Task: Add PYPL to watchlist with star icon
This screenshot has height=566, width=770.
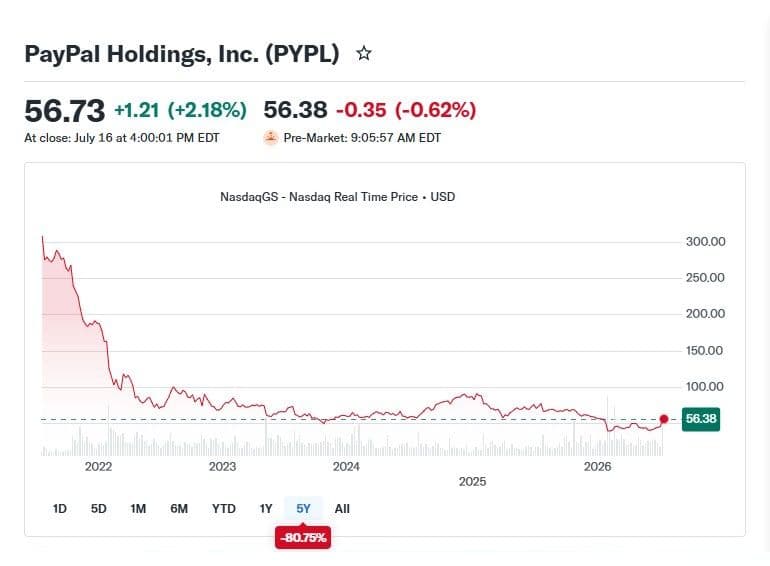Action: [x=363, y=53]
